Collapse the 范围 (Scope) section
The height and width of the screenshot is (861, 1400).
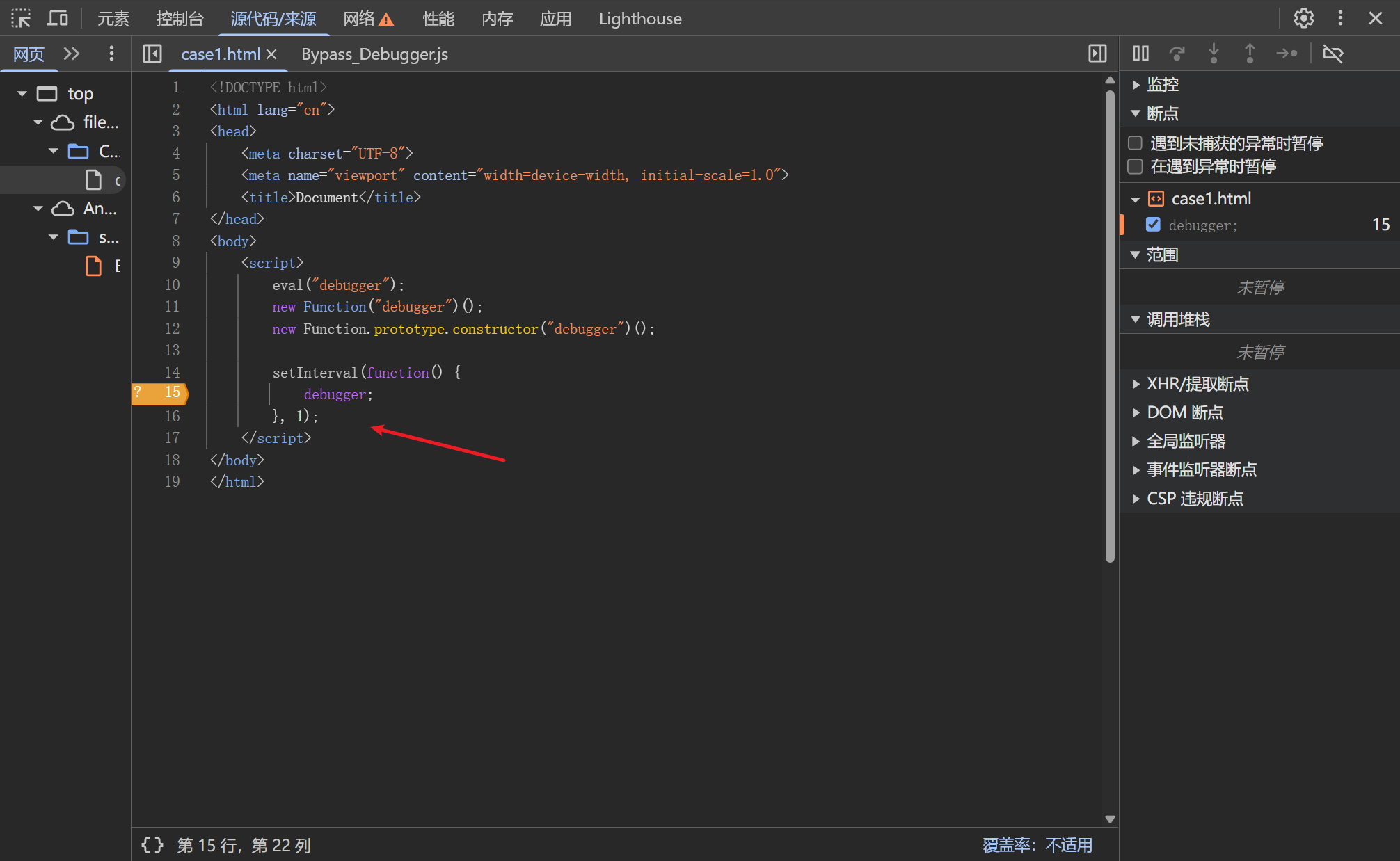click(x=1136, y=255)
